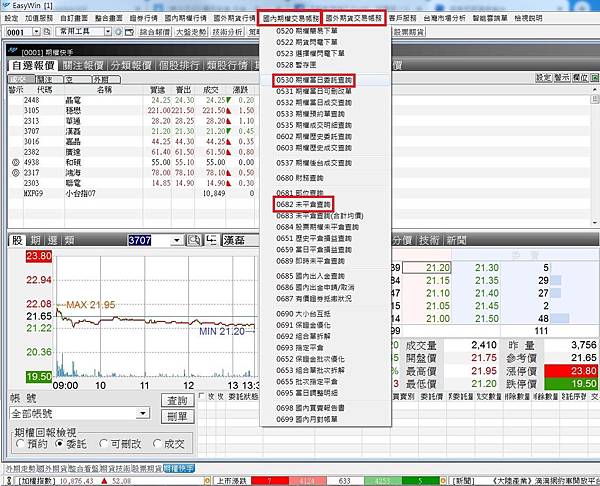Open the 加值服務 menu
The image size is (600, 486).
point(39,18)
